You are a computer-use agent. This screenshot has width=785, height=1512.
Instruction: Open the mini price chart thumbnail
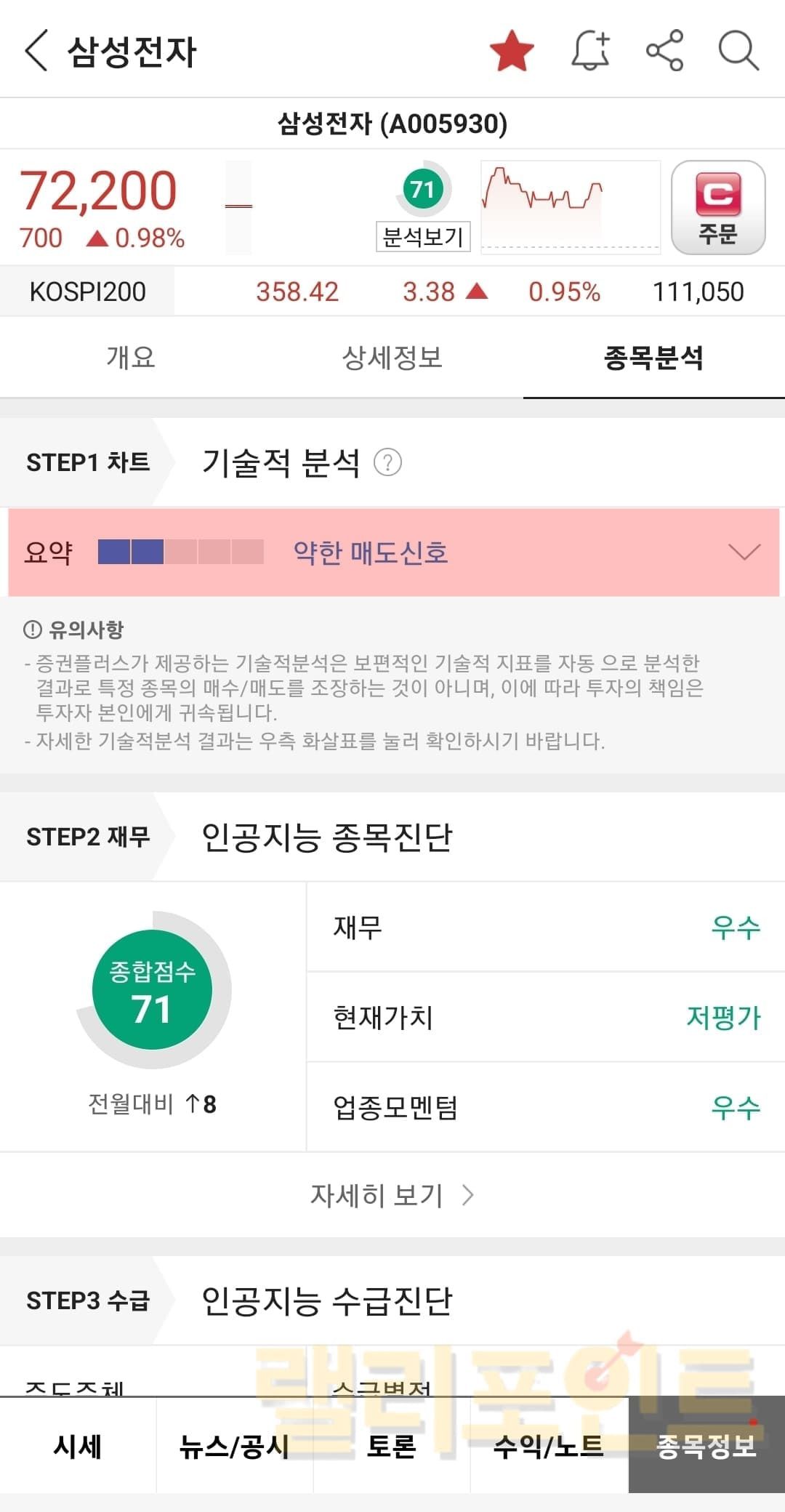point(570,206)
